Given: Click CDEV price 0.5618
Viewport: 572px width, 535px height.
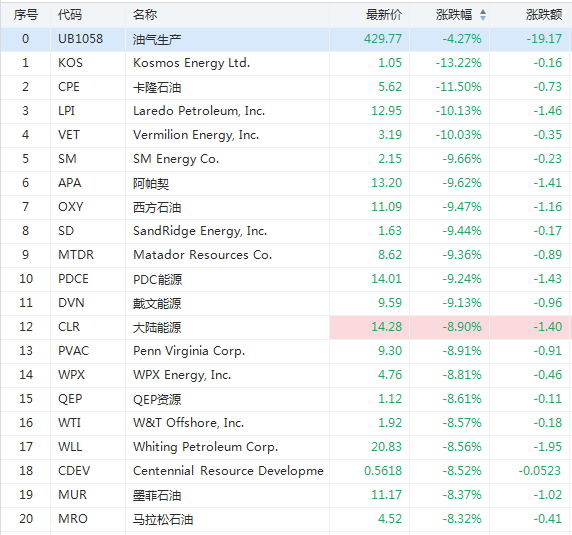Looking at the screenshot, I should tap(383, 471).
